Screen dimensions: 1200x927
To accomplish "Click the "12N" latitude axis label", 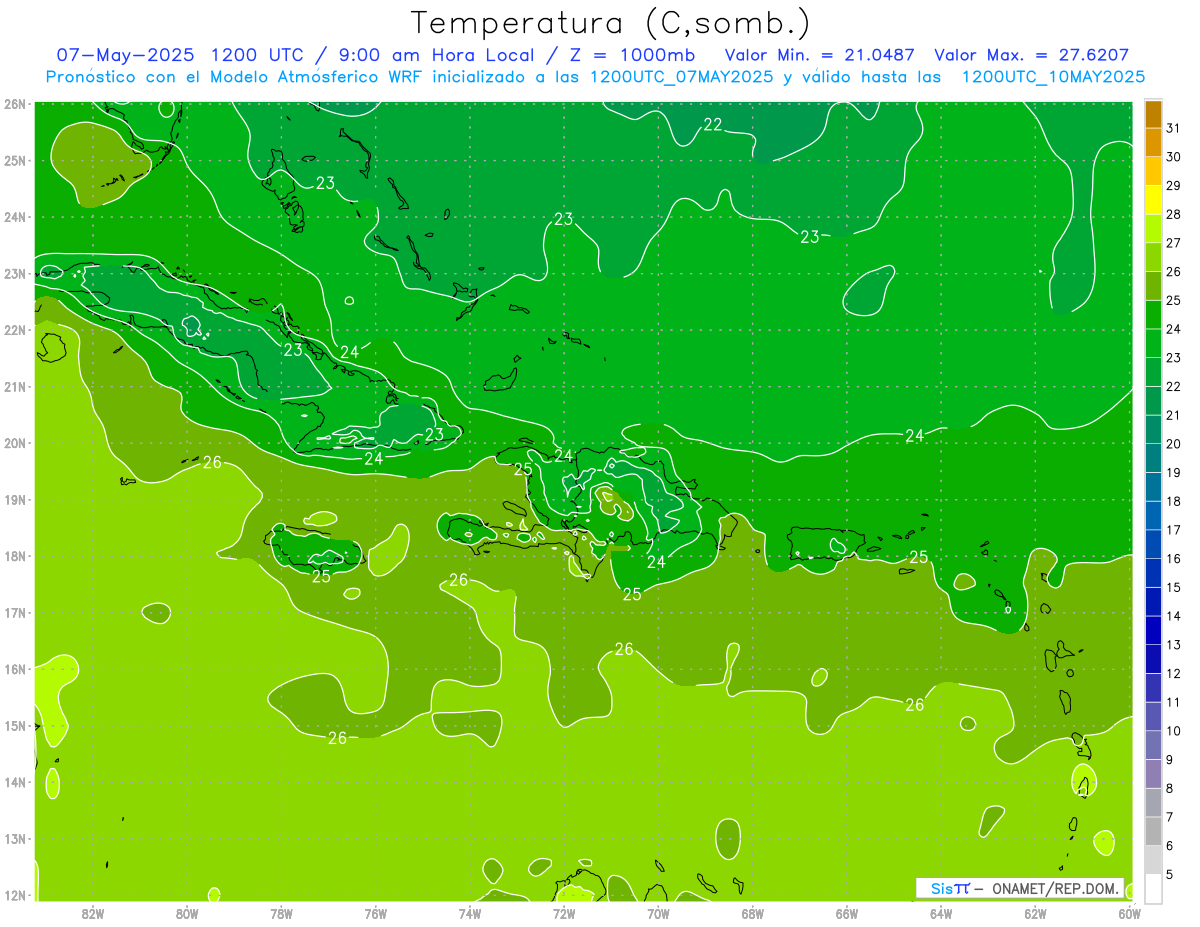I will point(14,895).
